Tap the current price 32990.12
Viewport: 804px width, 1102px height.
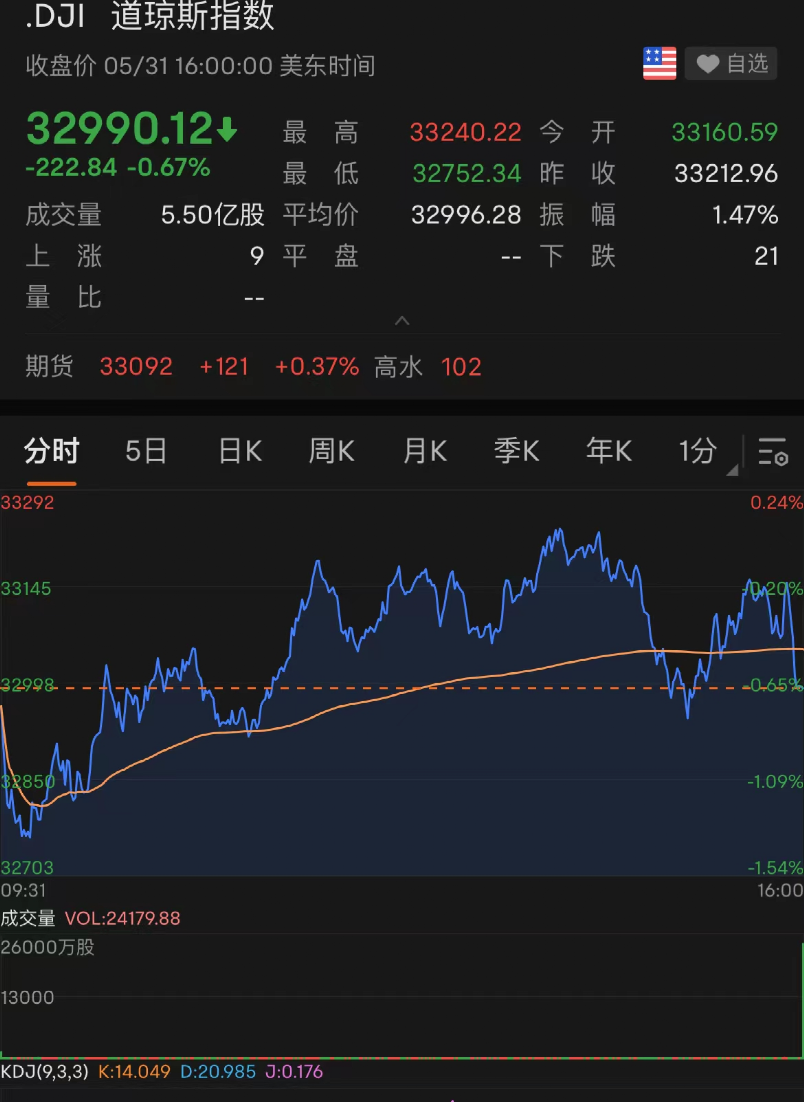[x=119, y=129]
